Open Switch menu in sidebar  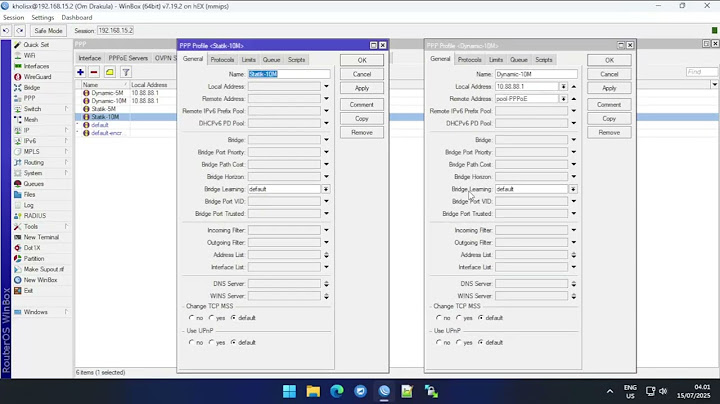pyautogui.click(x=32, y=109)
